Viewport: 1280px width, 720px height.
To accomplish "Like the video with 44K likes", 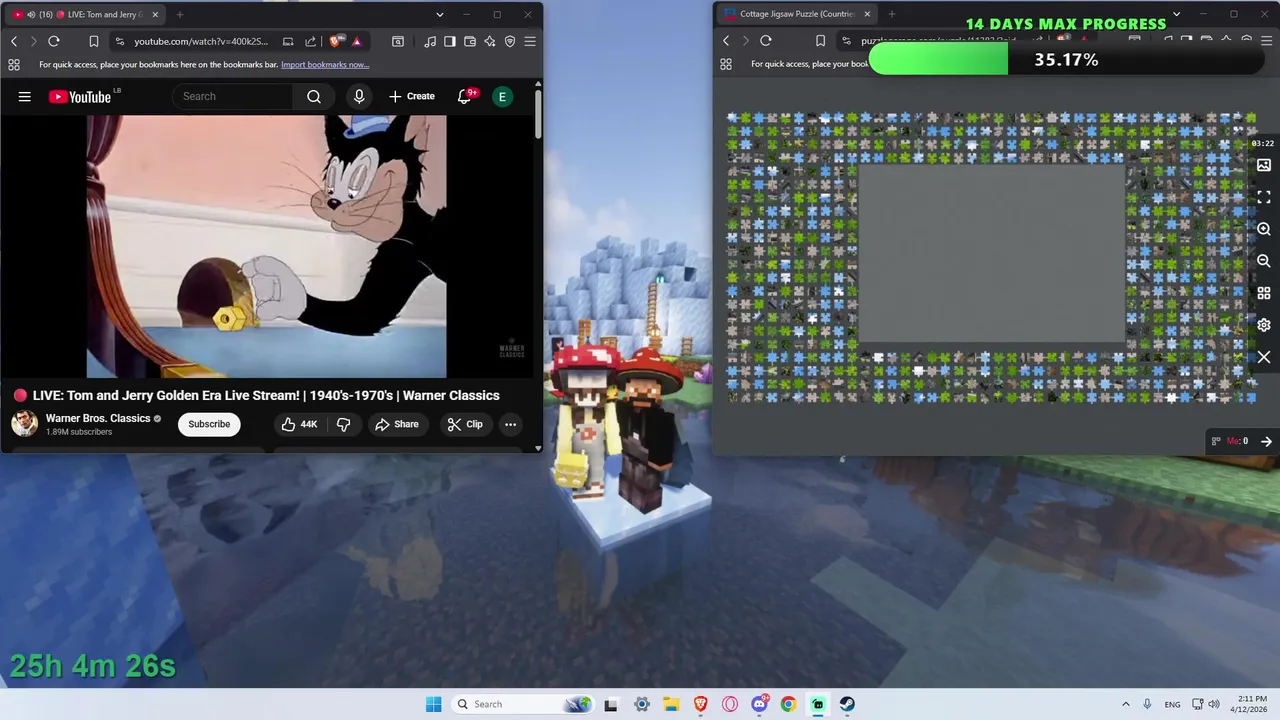I will tap(299, 424).
